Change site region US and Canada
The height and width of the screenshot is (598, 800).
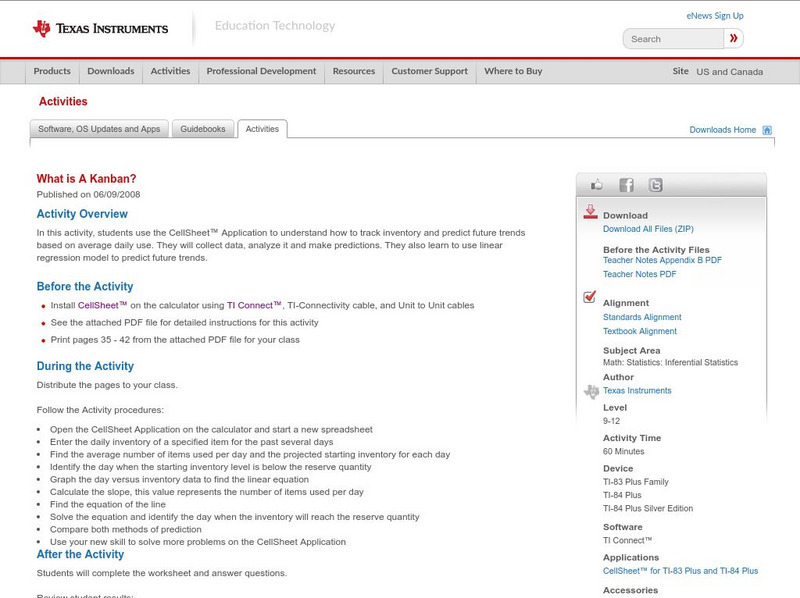(730, 72)
